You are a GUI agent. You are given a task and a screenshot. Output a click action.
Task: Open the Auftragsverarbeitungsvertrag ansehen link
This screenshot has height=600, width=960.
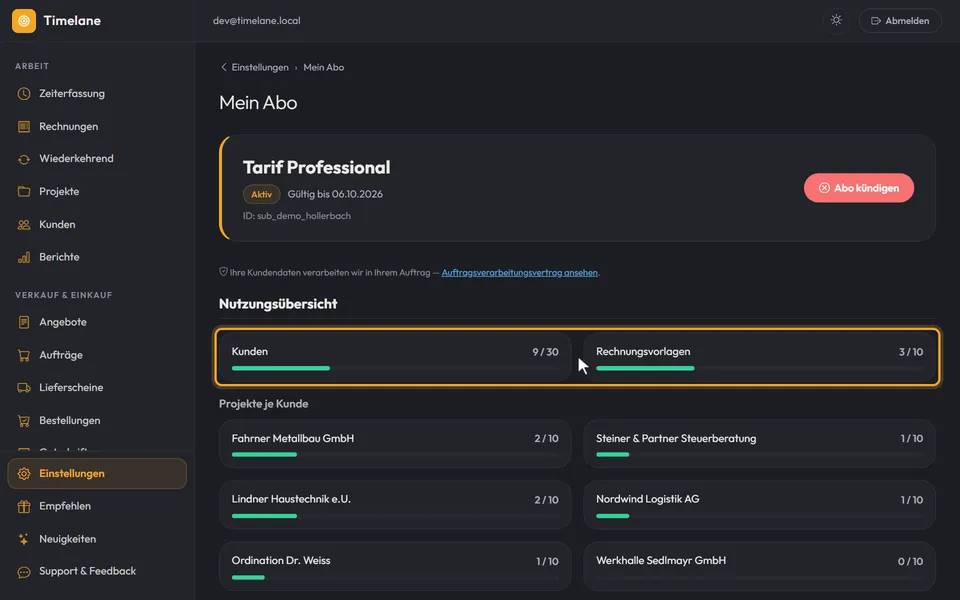click(519, 272)
